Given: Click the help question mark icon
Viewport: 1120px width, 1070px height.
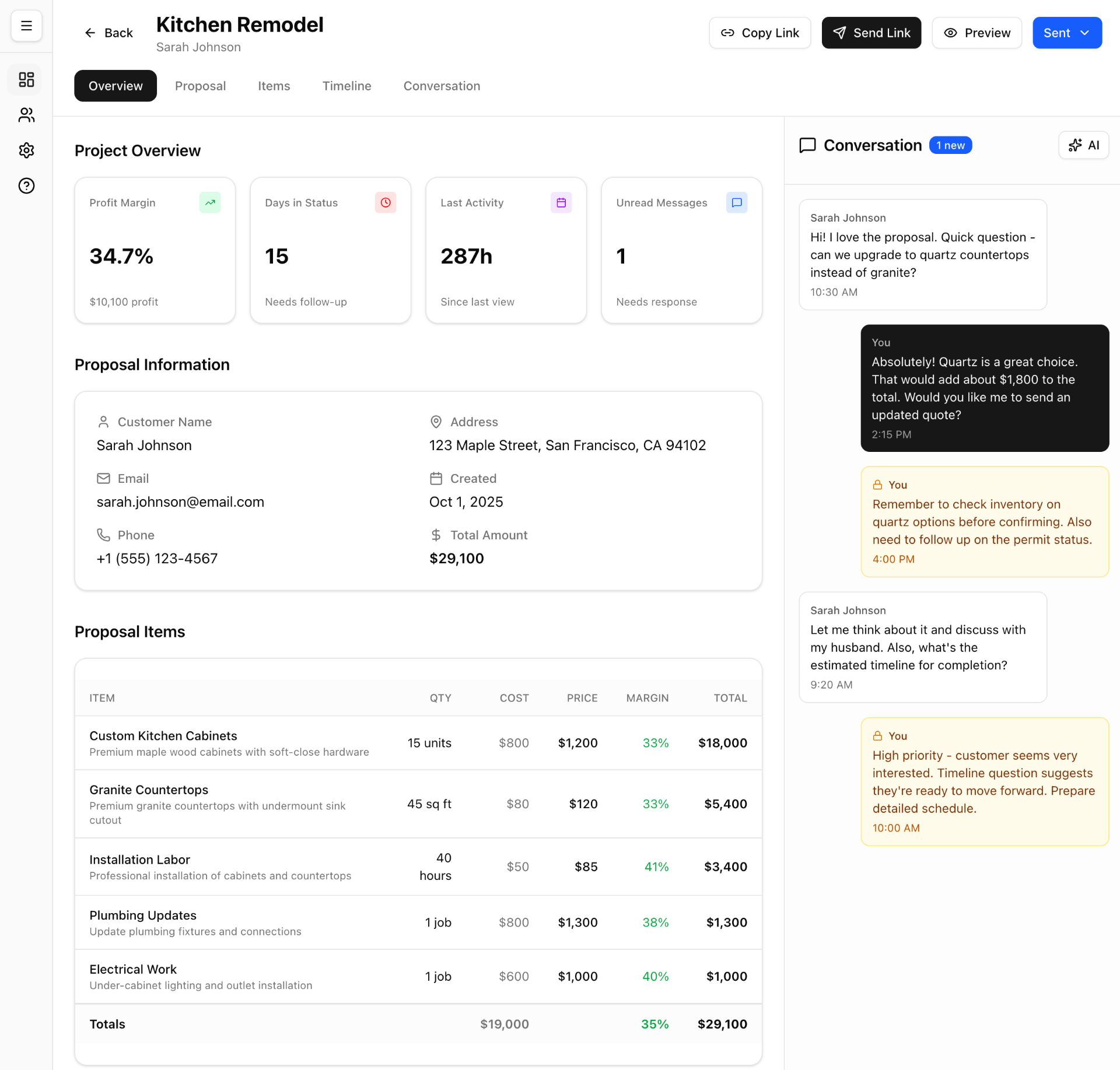Looking at the screenshot, I should (x=26, y=186).
